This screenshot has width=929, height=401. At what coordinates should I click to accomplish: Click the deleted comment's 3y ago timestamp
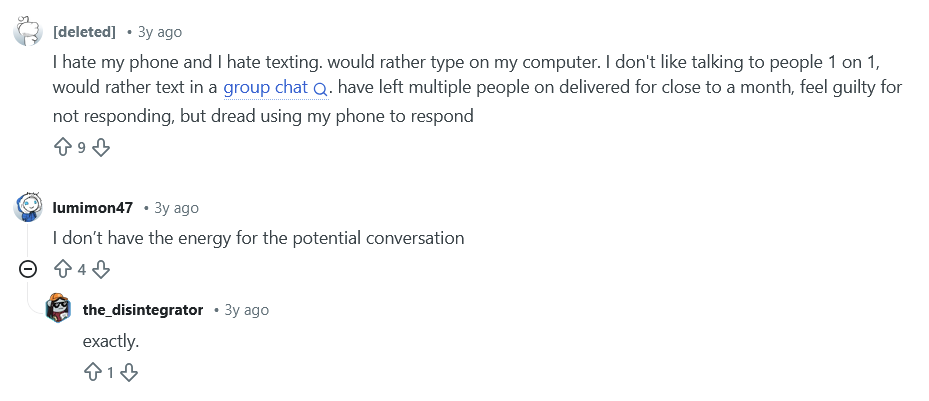pyautogui.click(x=160, y=32)
